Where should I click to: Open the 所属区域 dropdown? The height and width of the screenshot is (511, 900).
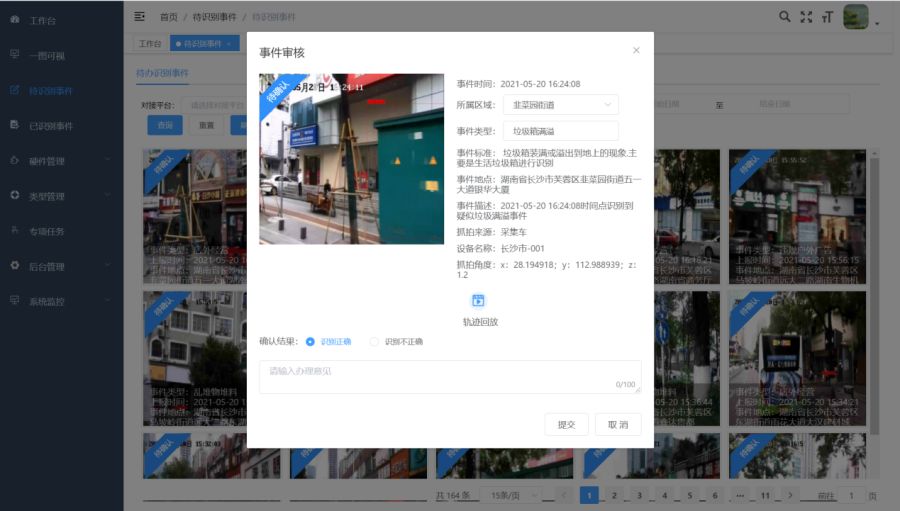[x=565, y=104]
